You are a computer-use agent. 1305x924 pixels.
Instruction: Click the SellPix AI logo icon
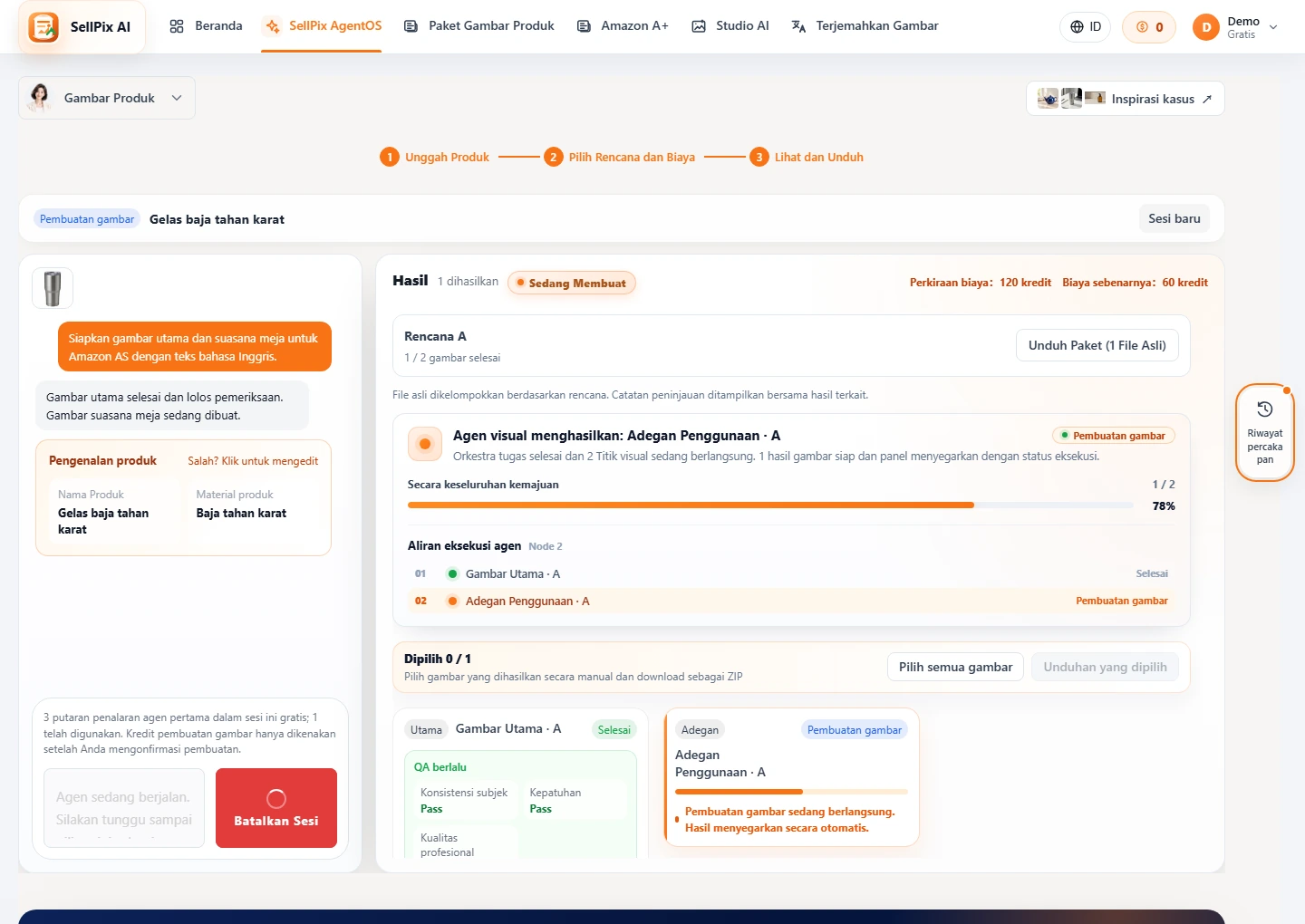click(43, 27)
